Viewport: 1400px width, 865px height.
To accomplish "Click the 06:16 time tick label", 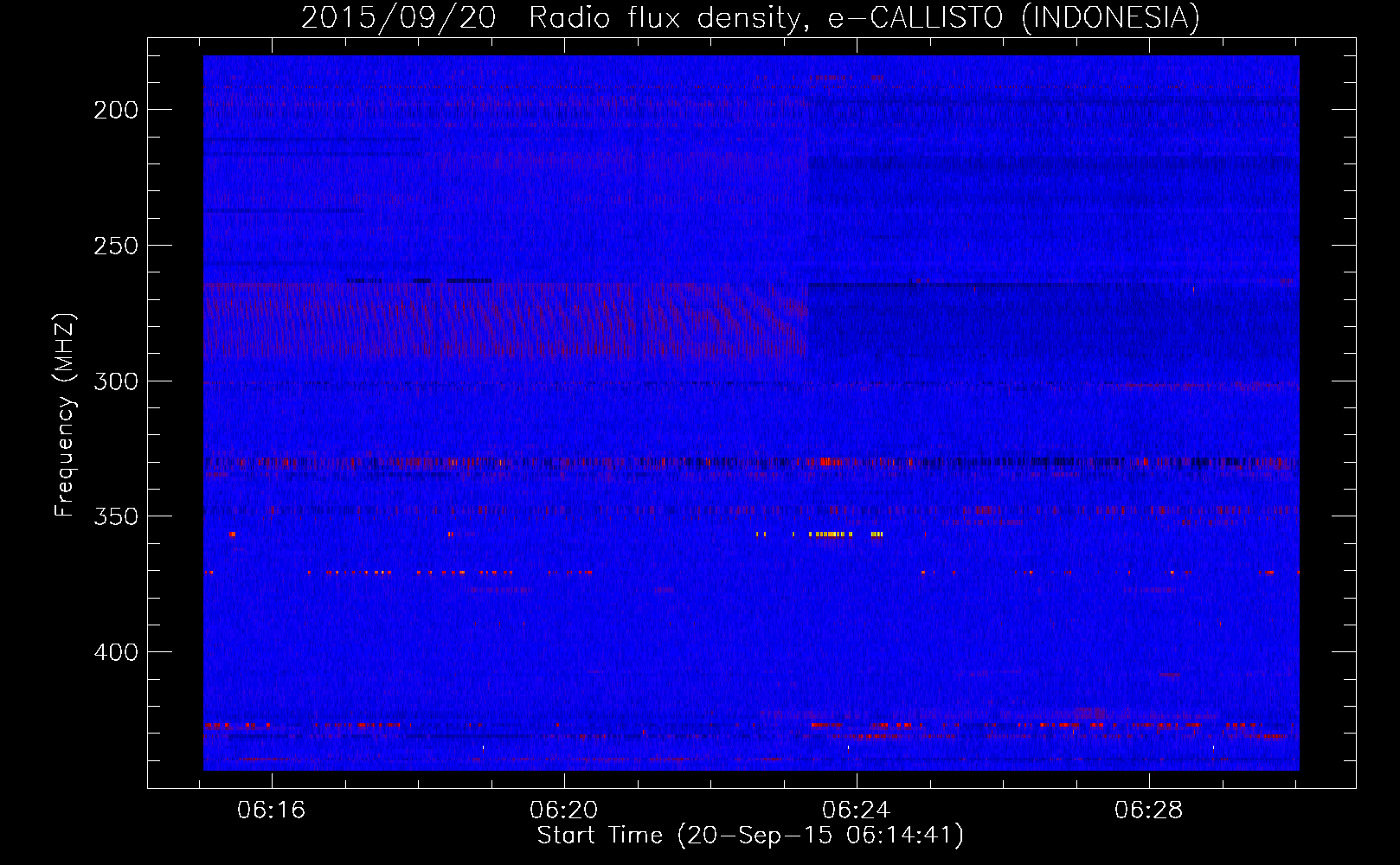I will click(272, 811).
